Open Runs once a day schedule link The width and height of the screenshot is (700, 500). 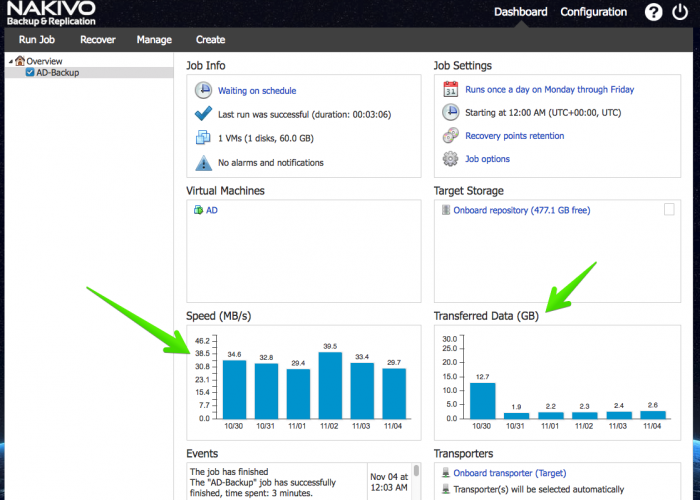(550, 89)
